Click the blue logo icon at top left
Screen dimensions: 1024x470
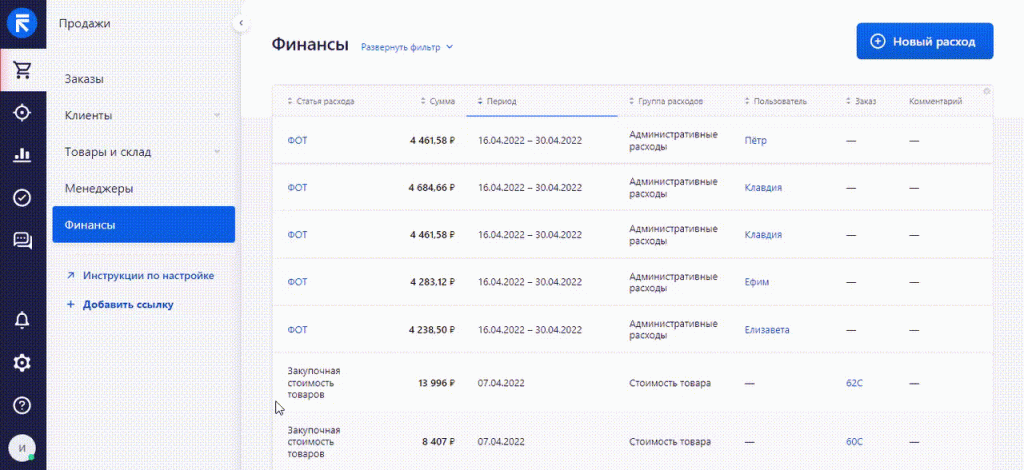click(22, 23)
